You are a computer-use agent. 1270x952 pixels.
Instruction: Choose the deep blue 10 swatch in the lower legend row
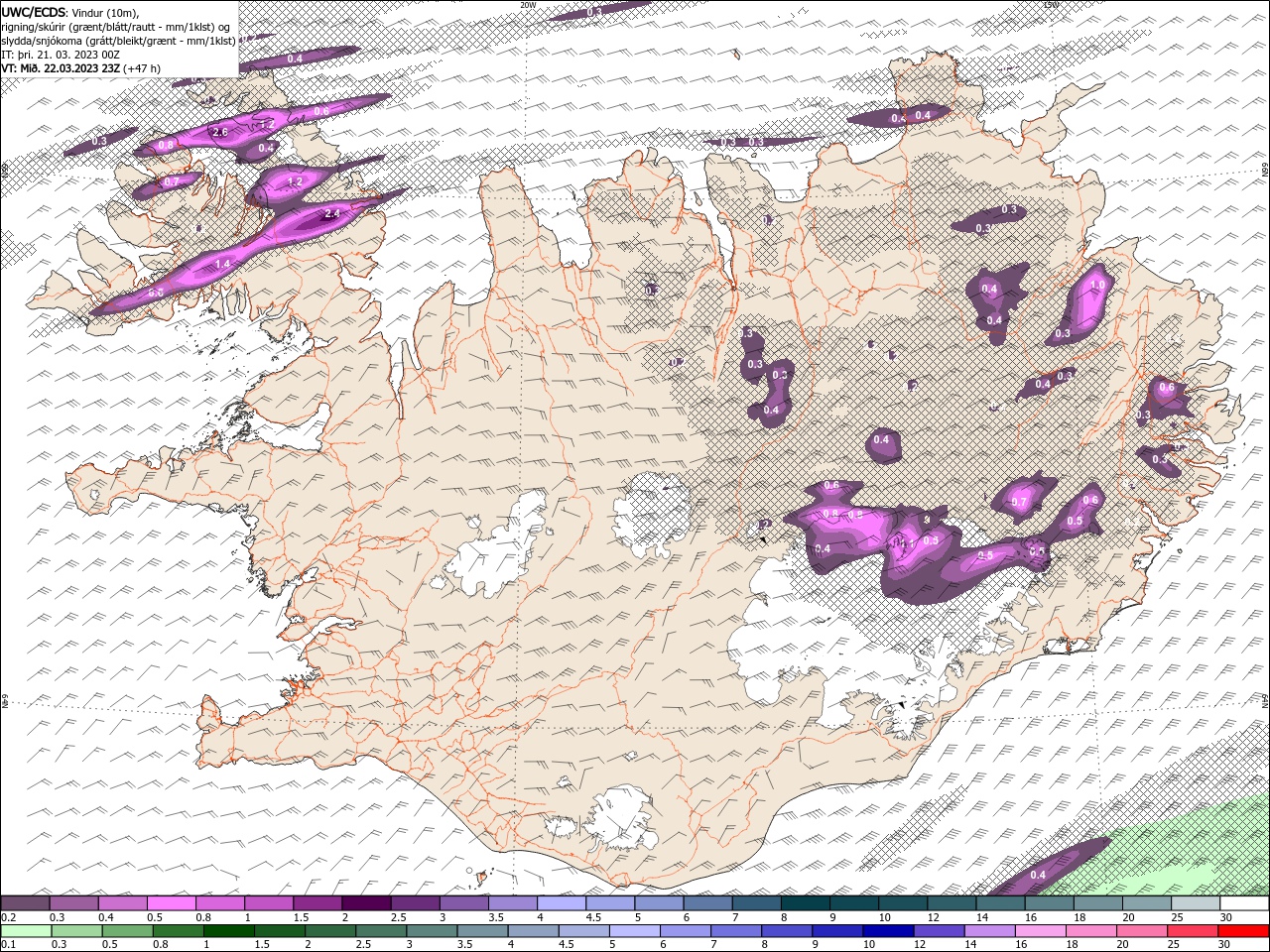(x=888, y=931)
